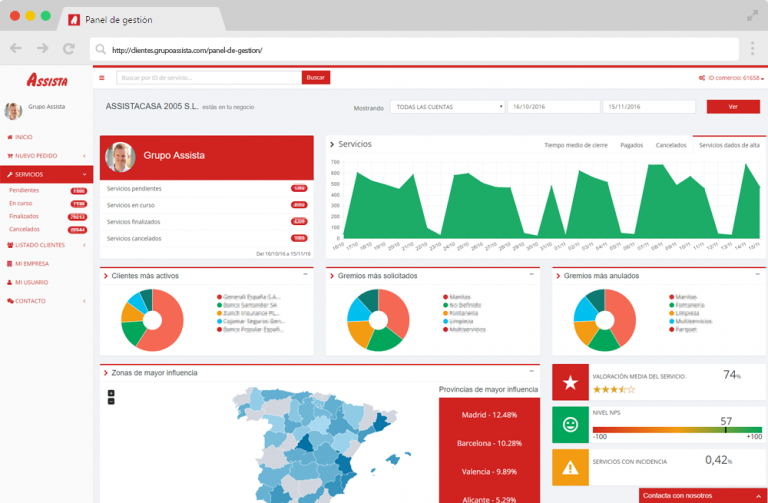
Task: Toggle Fontanería legend in Gremios más solicitados
Action: tap(465, 313)
